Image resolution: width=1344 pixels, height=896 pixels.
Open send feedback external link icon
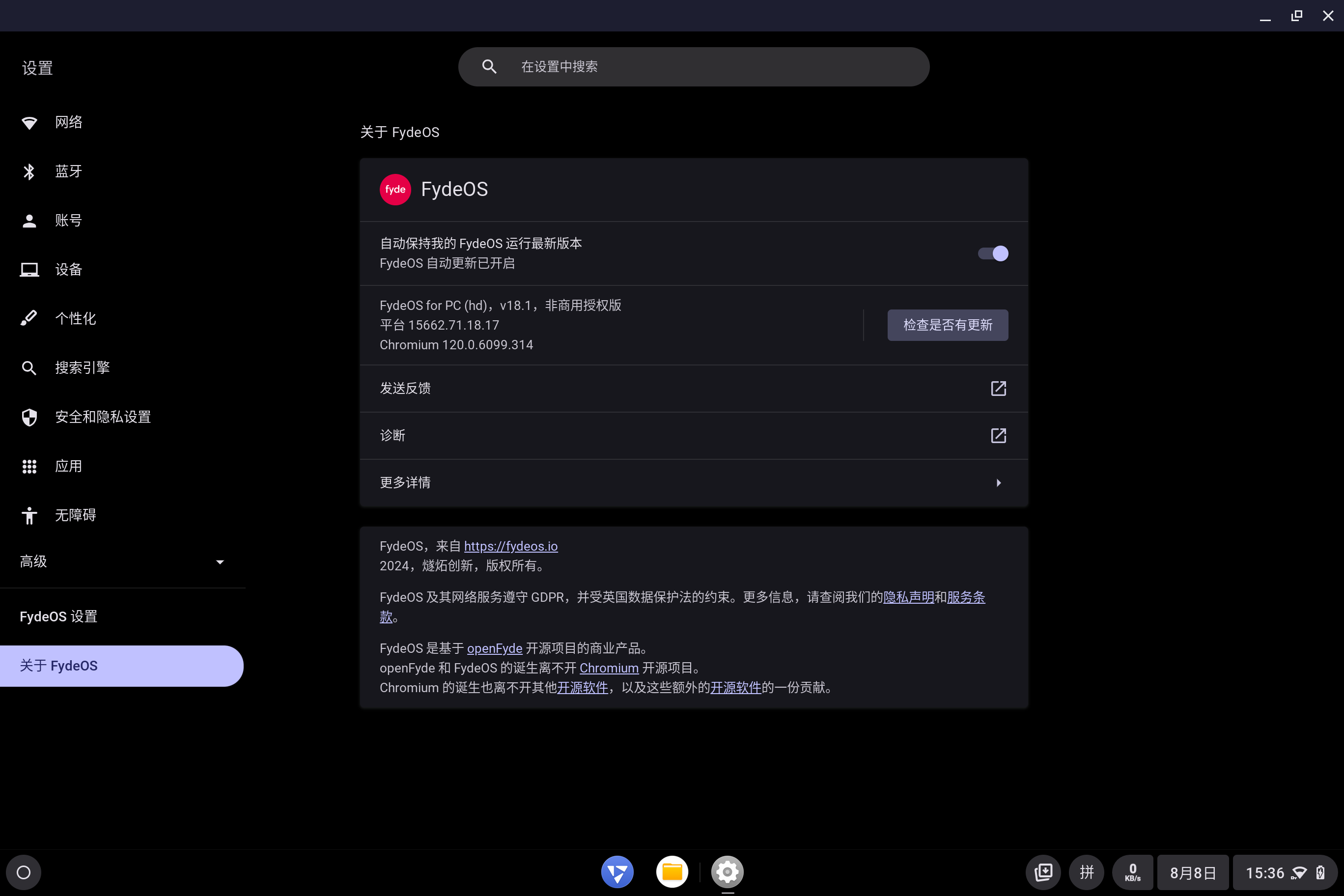click(x=998, y=389)
